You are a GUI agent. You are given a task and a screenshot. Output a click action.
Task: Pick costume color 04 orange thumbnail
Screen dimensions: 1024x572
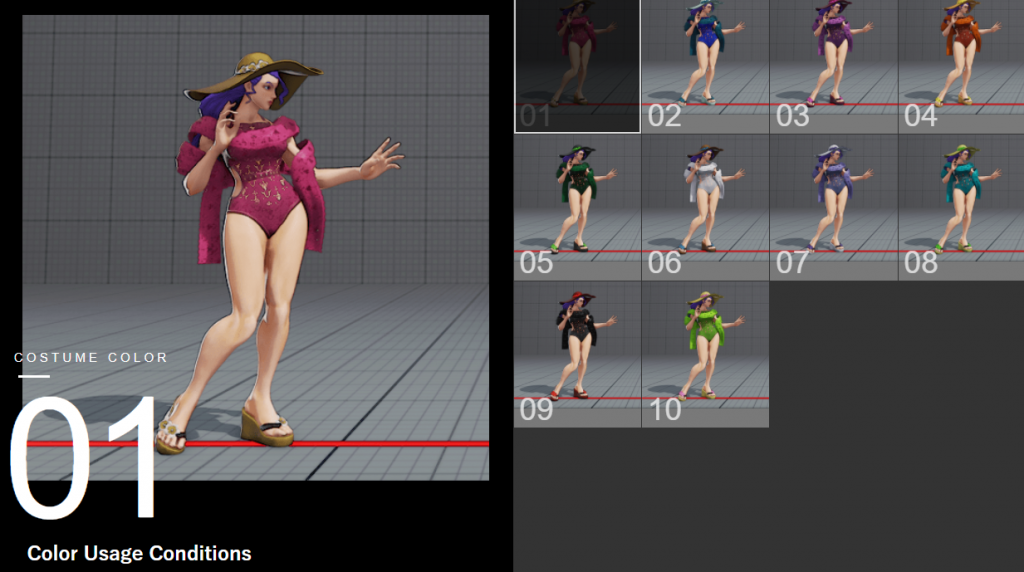pyautogui.click(x=961, y=67)
